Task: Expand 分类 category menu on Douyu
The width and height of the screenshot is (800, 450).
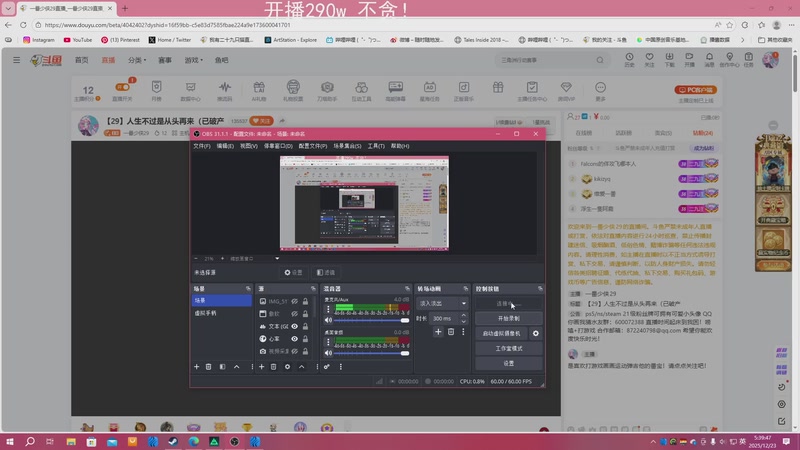Action: (137, 60)
